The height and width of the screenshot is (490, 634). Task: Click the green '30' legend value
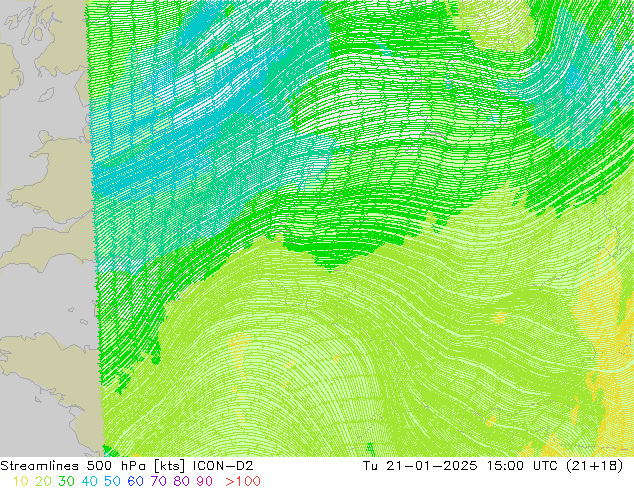click(66, 481)
